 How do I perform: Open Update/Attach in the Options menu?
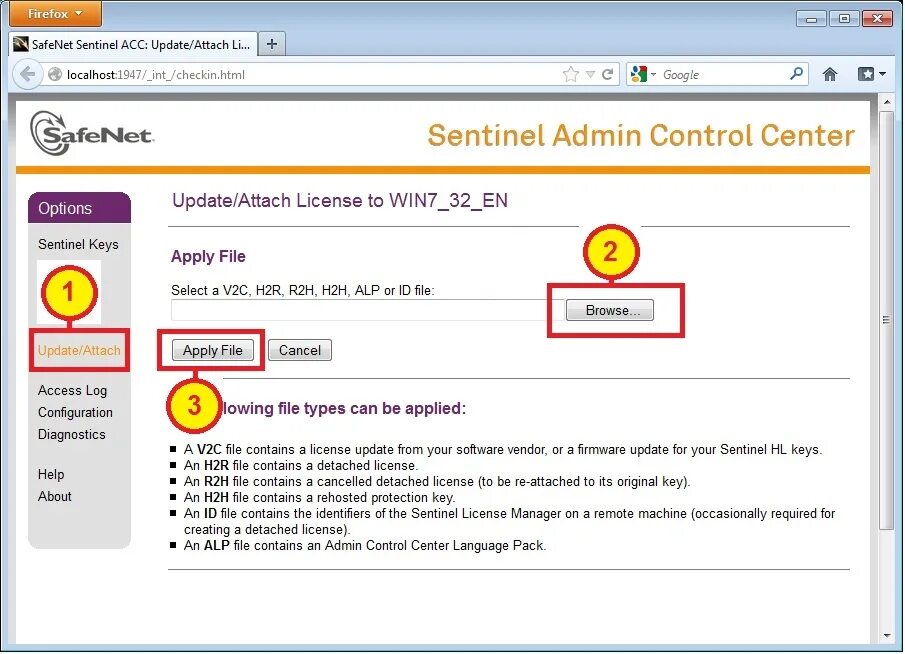79,350
